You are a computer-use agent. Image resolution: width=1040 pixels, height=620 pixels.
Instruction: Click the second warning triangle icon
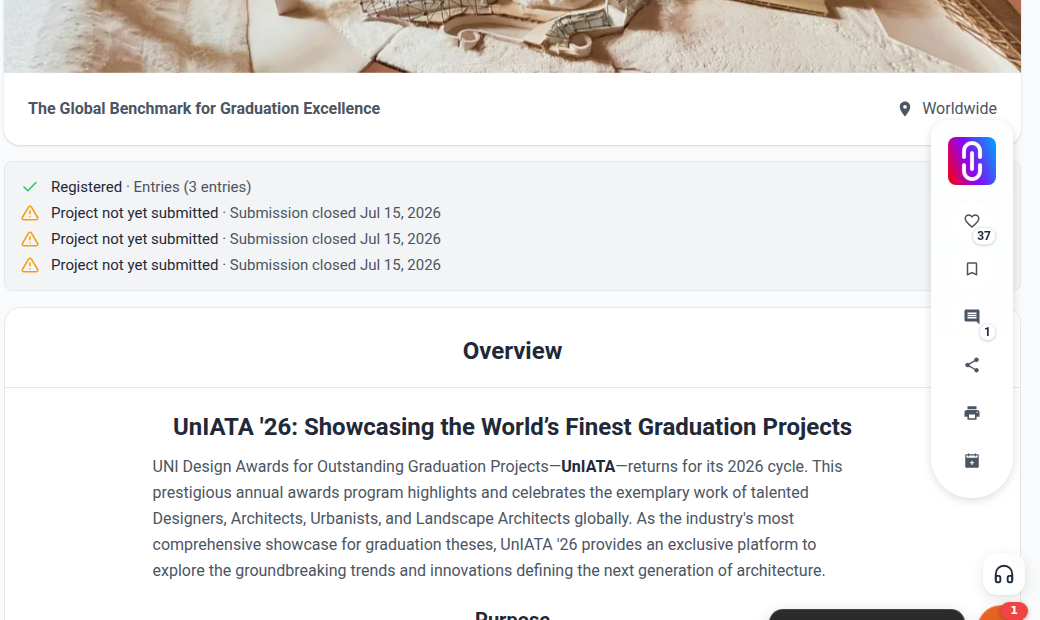coord(30,239)
